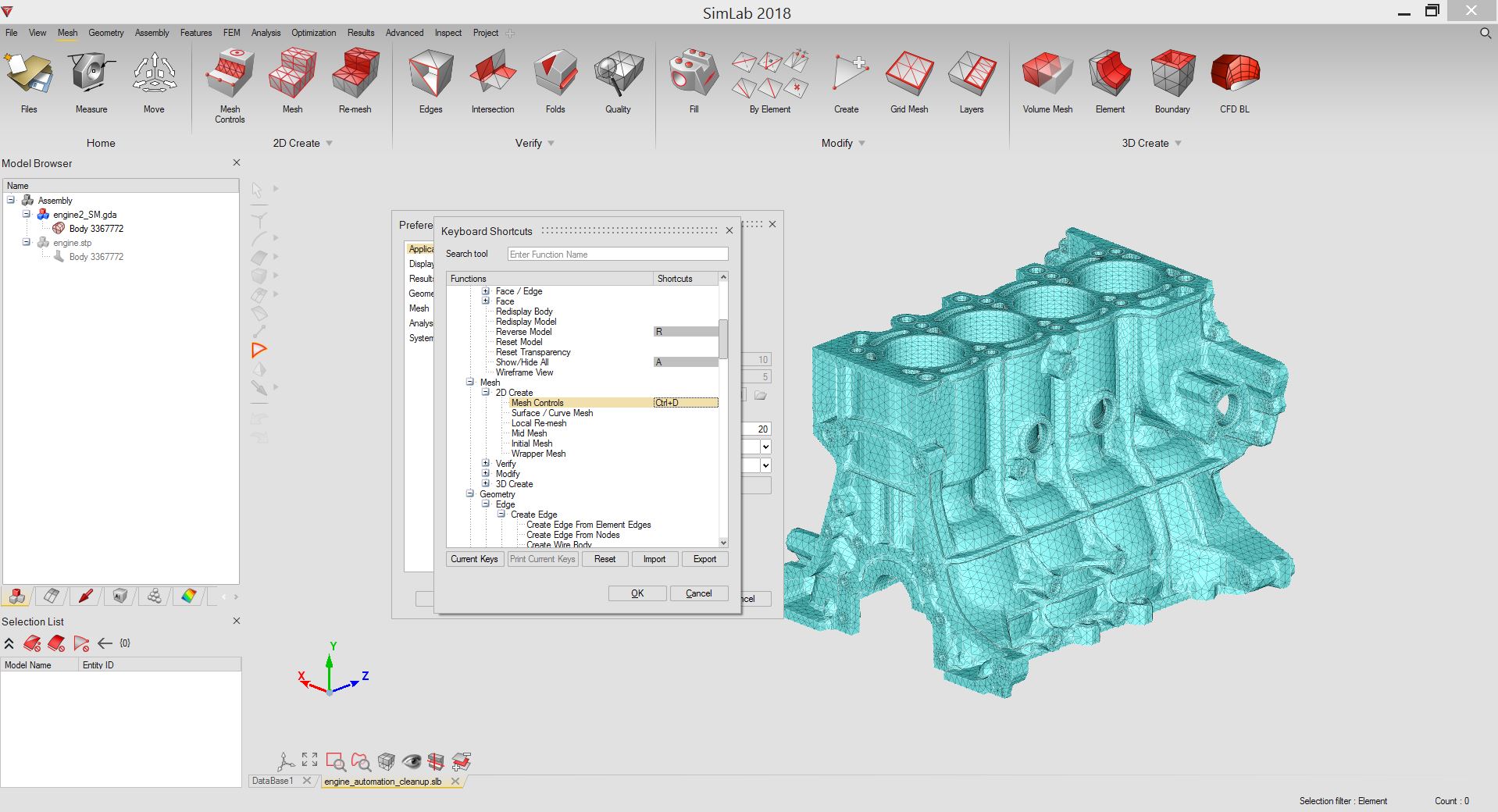Click the Search tool function name field
This screenshot has width=1498, height=812.
click(x=618, y=255)
